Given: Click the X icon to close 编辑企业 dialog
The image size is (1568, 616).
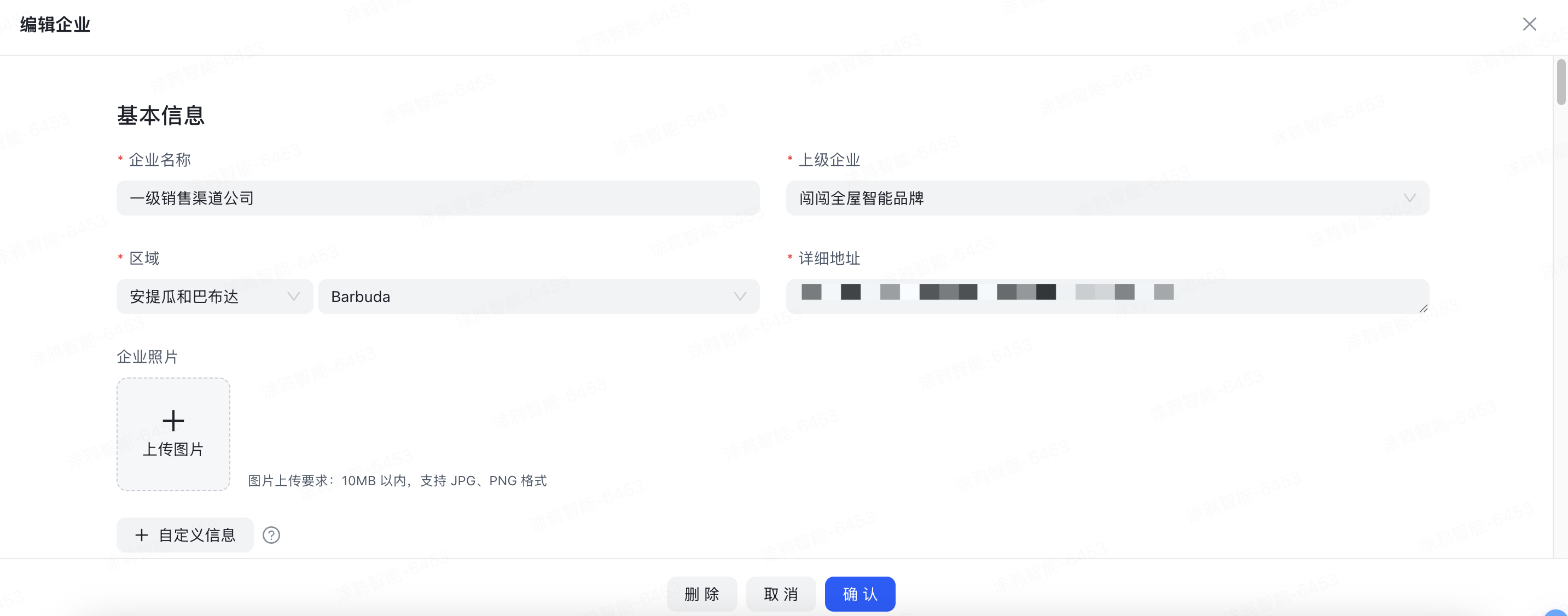Looking at the screenshot, I should pyautogui.click(x=1529, y=25).
